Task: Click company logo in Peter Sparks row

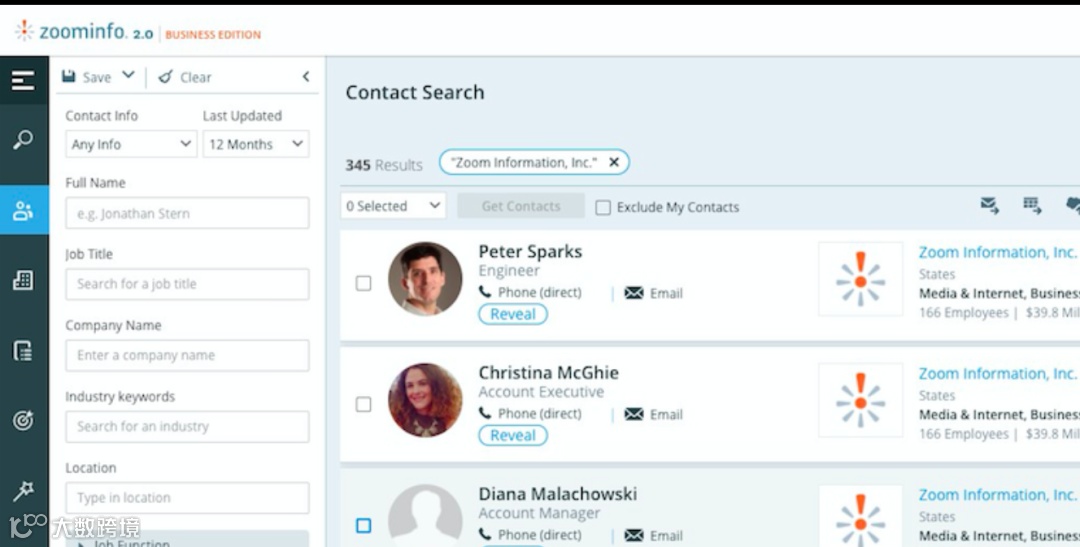Action: tap(860, 279)
